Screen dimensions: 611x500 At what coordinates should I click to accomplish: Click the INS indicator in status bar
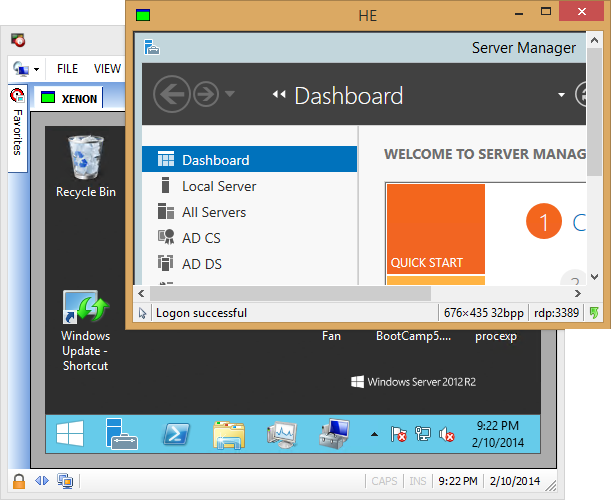click(418, 481)
